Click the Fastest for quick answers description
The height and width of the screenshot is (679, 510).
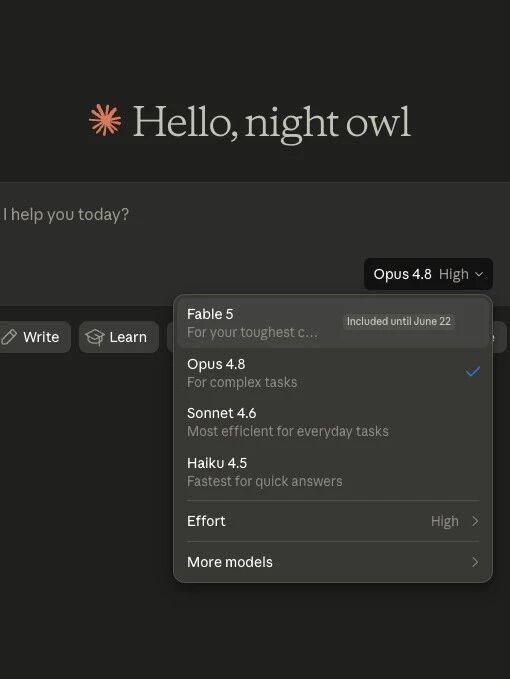265,481
